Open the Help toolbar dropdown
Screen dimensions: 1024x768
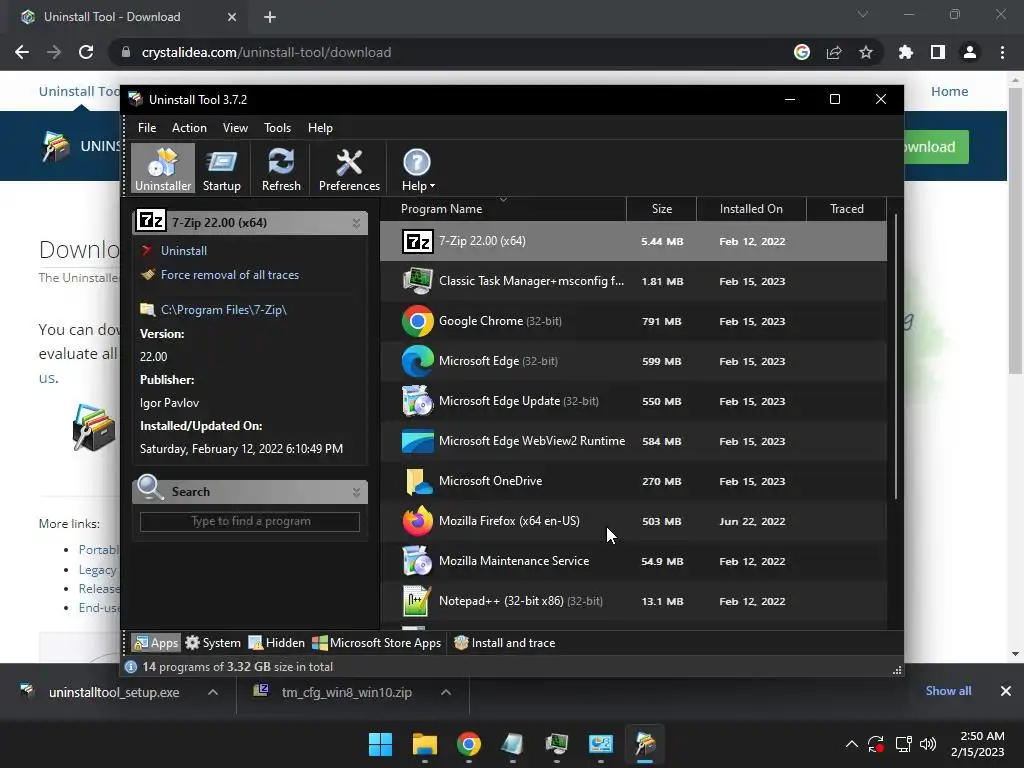(417, 169)
